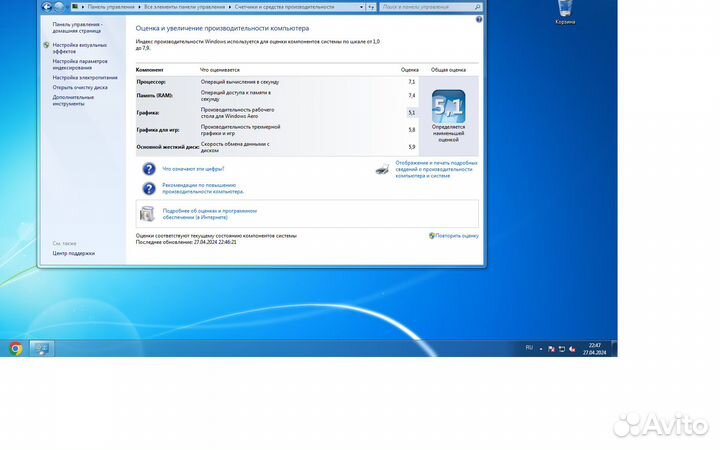Open 'Панель управления - домашняя страница'
Image resolution: width=720 pixels, height=450 pixels.
pyautogui.click(x=77, y=28)
